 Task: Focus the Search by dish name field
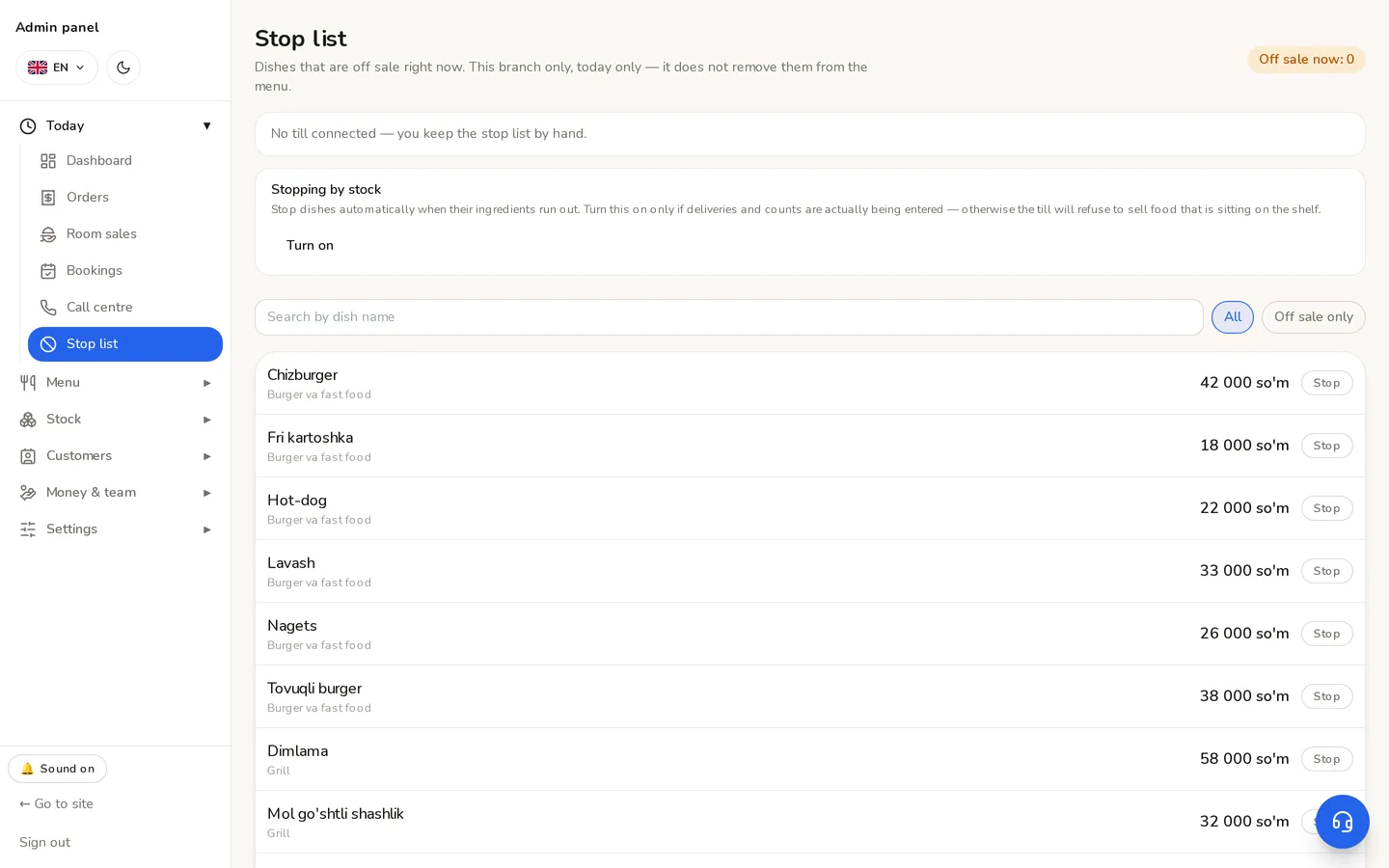pyautogui.click(x=728, y=317)
